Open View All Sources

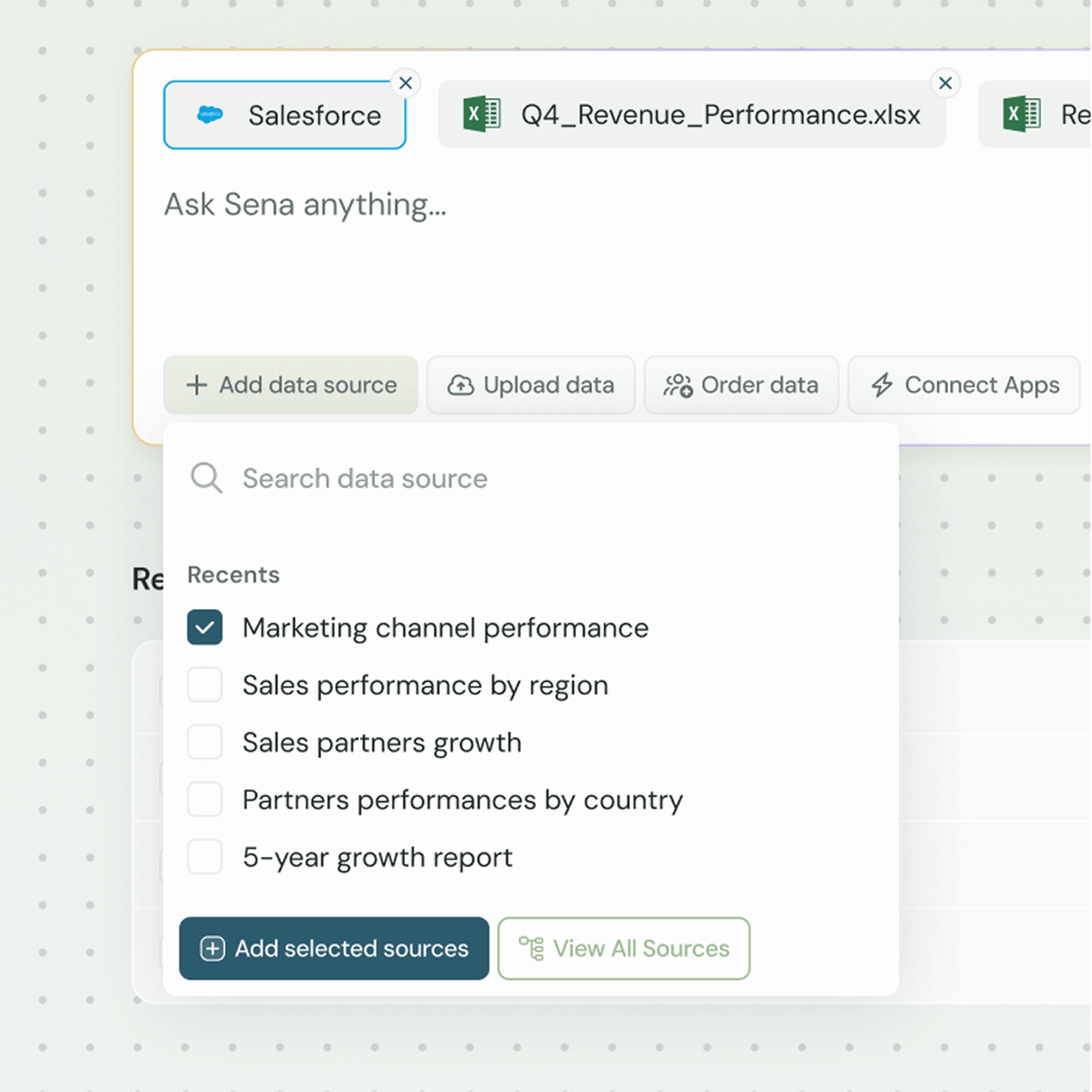pos(624,949)
